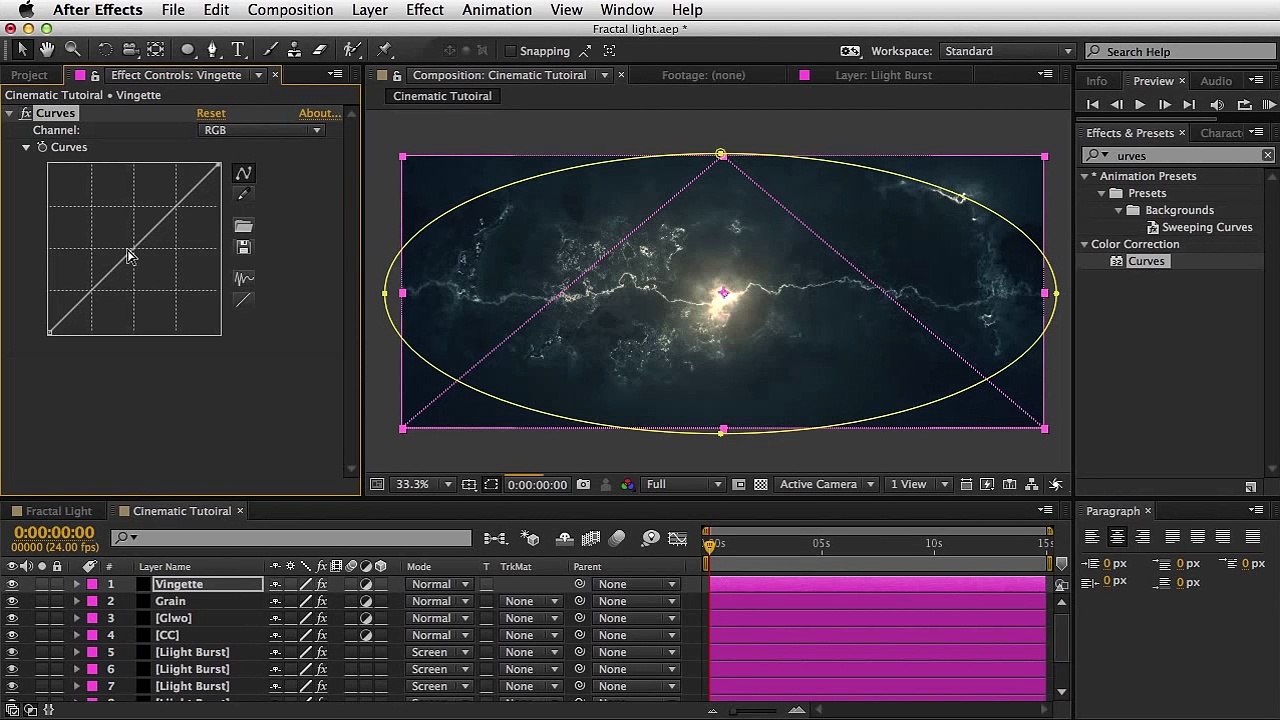
Task: Enable the Snapping checkbox
Action: coord(511,51)
